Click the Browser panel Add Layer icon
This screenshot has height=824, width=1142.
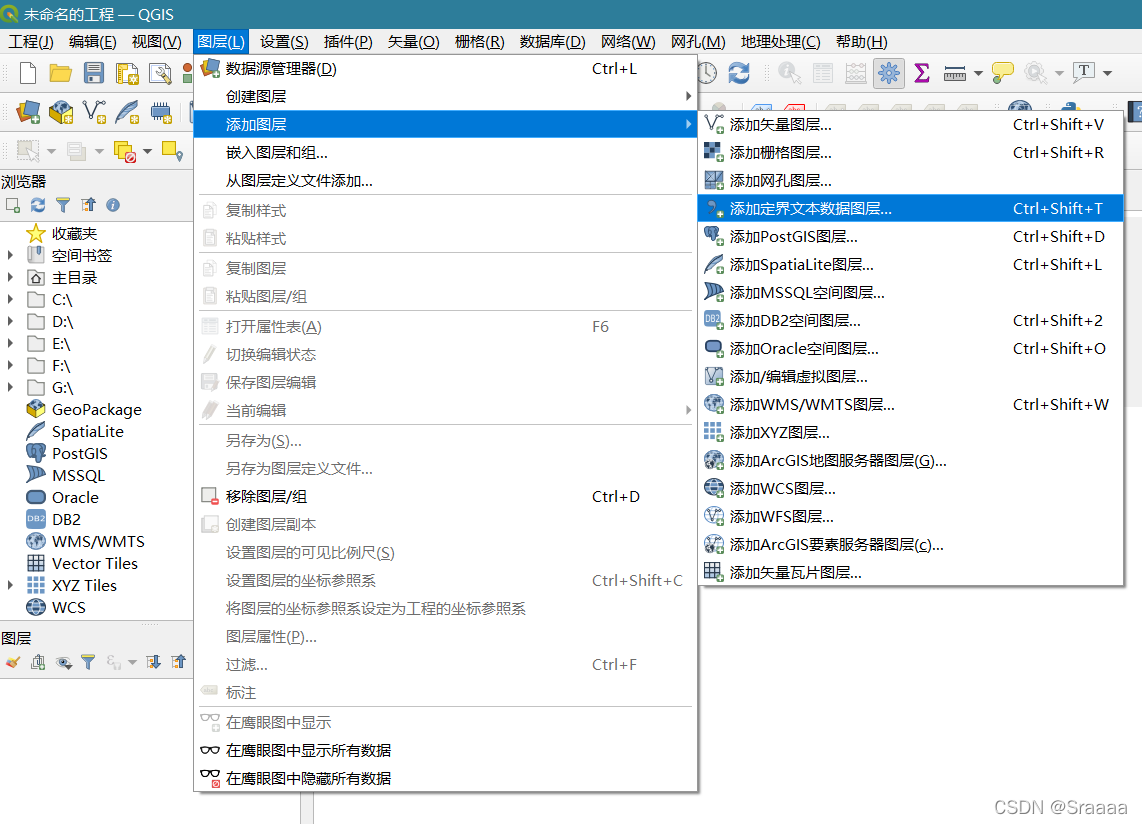[x=12, y=205]
